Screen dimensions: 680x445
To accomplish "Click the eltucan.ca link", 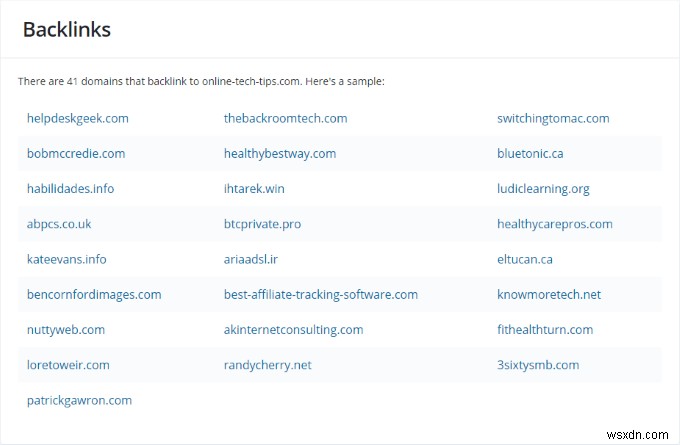I will [525, 259].
